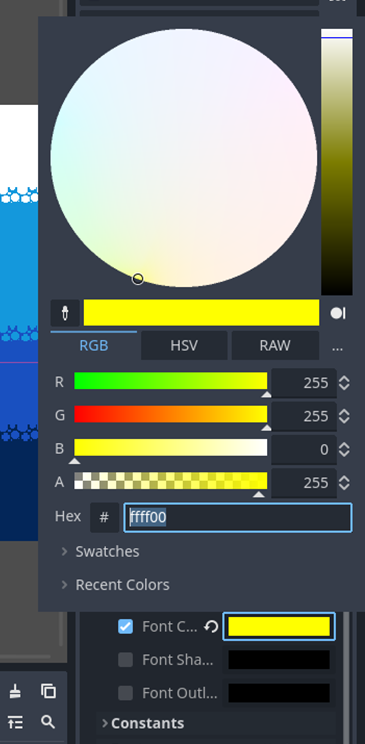Image resolution: width=365 pixels, height=744 pixels.
Task: Click the R value field showing 255
Action: coord(304,382)
